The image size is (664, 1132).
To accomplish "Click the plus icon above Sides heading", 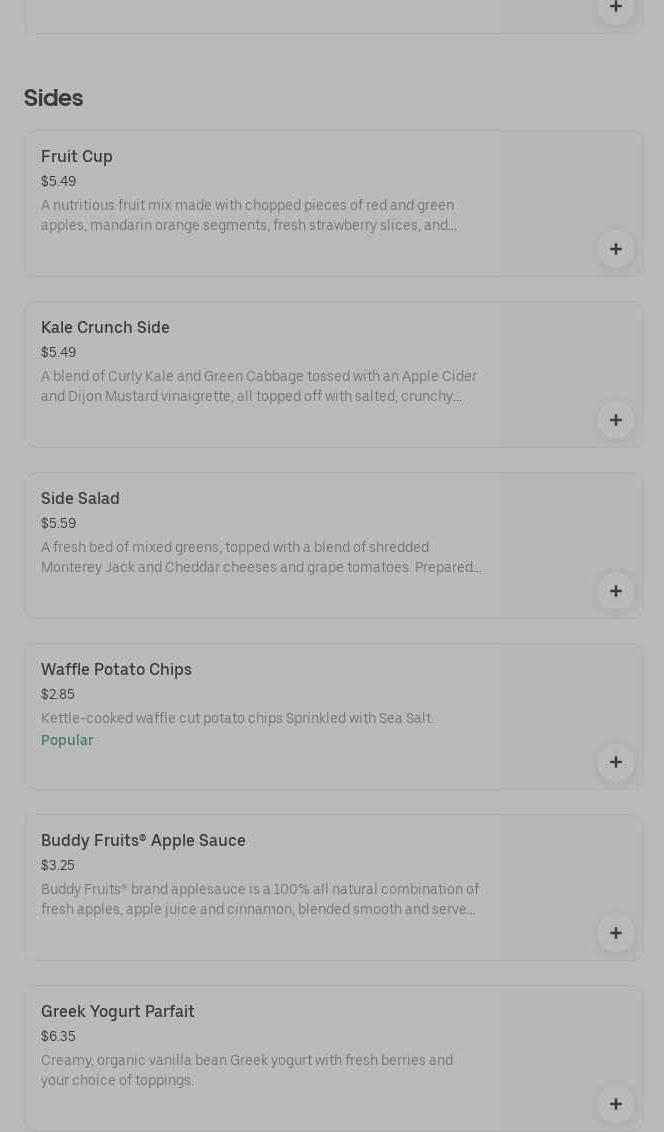I will click(x=616, y=8).
